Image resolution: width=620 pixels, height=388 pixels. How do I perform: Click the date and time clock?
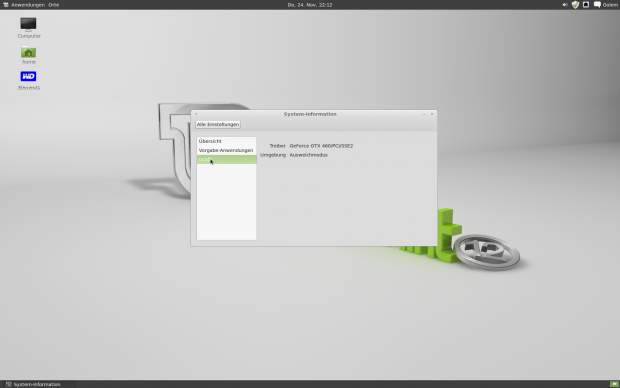tap(310, 5)
